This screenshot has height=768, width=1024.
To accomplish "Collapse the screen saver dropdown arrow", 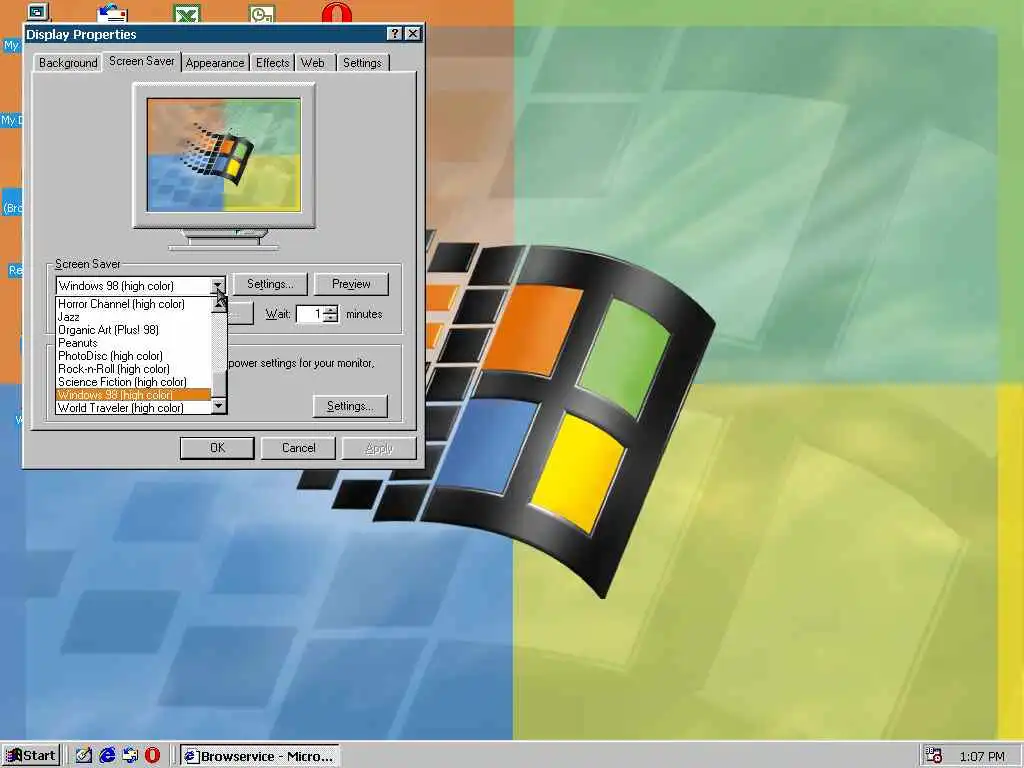I will [219, 285].
